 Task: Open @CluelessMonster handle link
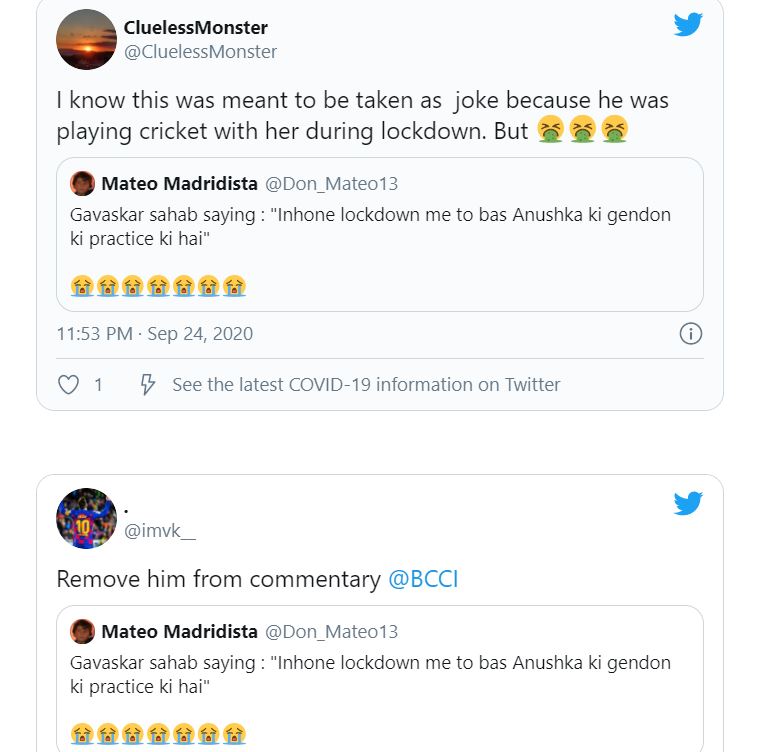(x=200, y=51)
